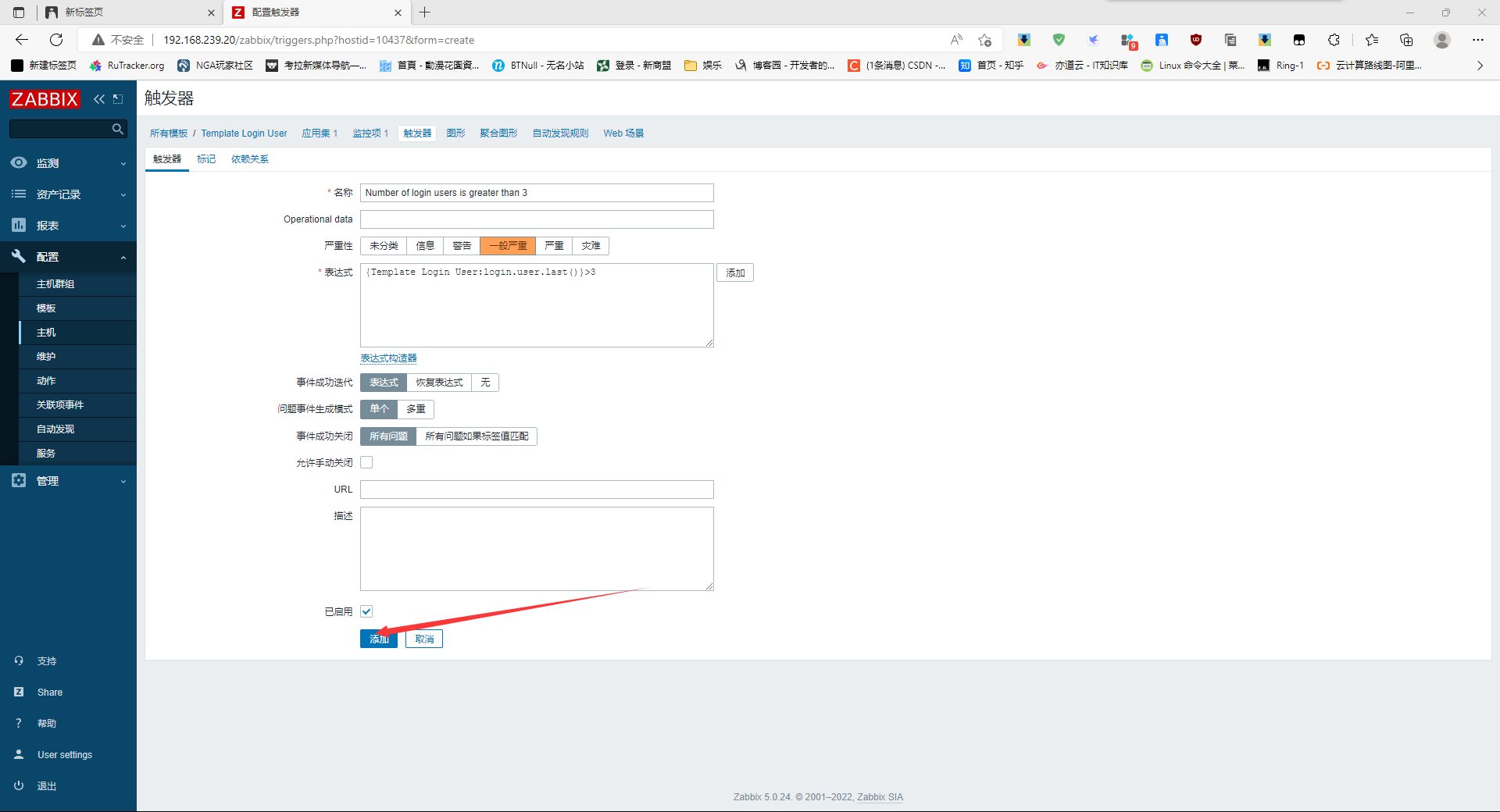This screenshot has width=1500, height=812.
Task: Click the list icon for 资产记录
Action: click(x=19, y=194)
